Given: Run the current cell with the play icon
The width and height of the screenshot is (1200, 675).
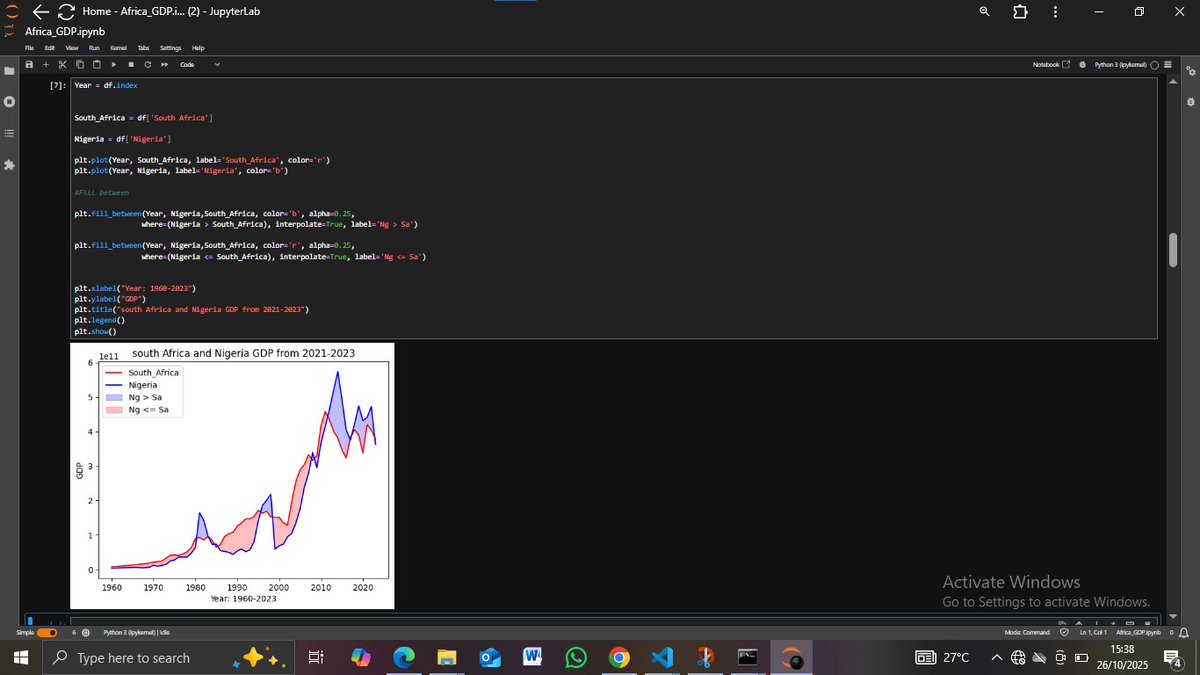Looking at the screenshot, I should (x=113, y=64).
